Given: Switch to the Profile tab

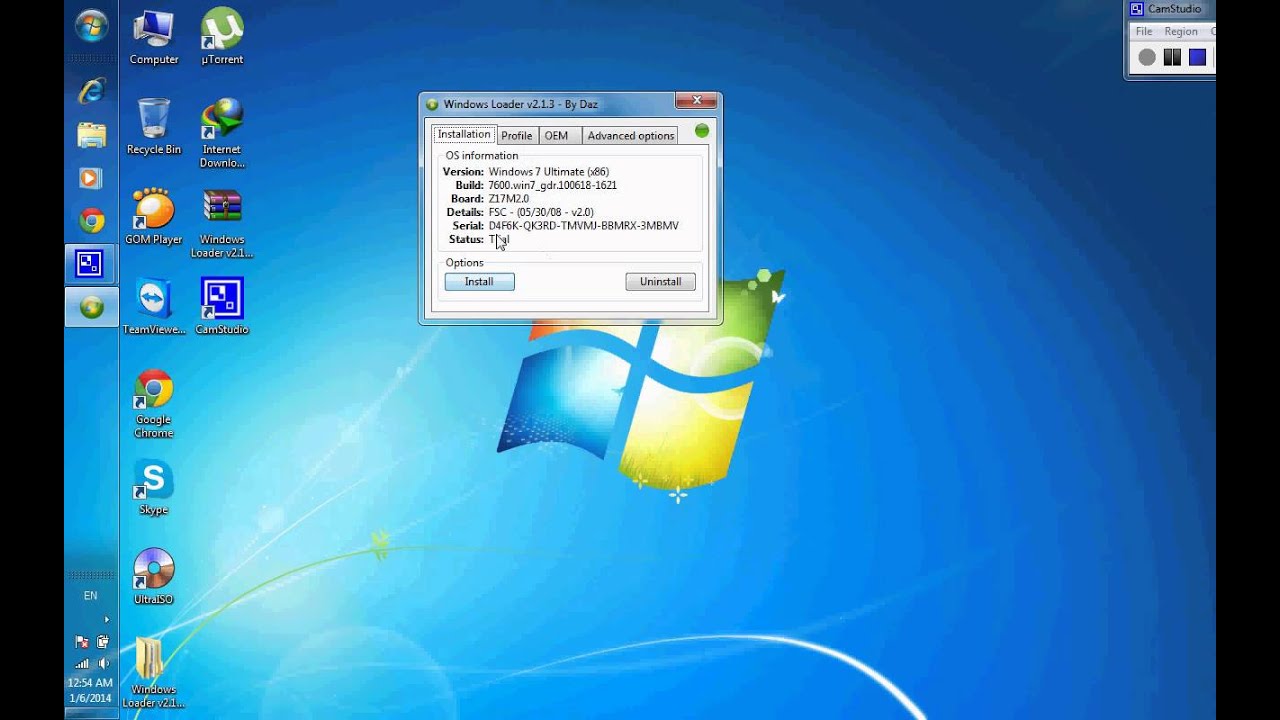Looking at the screenshot, I should 516,135.
